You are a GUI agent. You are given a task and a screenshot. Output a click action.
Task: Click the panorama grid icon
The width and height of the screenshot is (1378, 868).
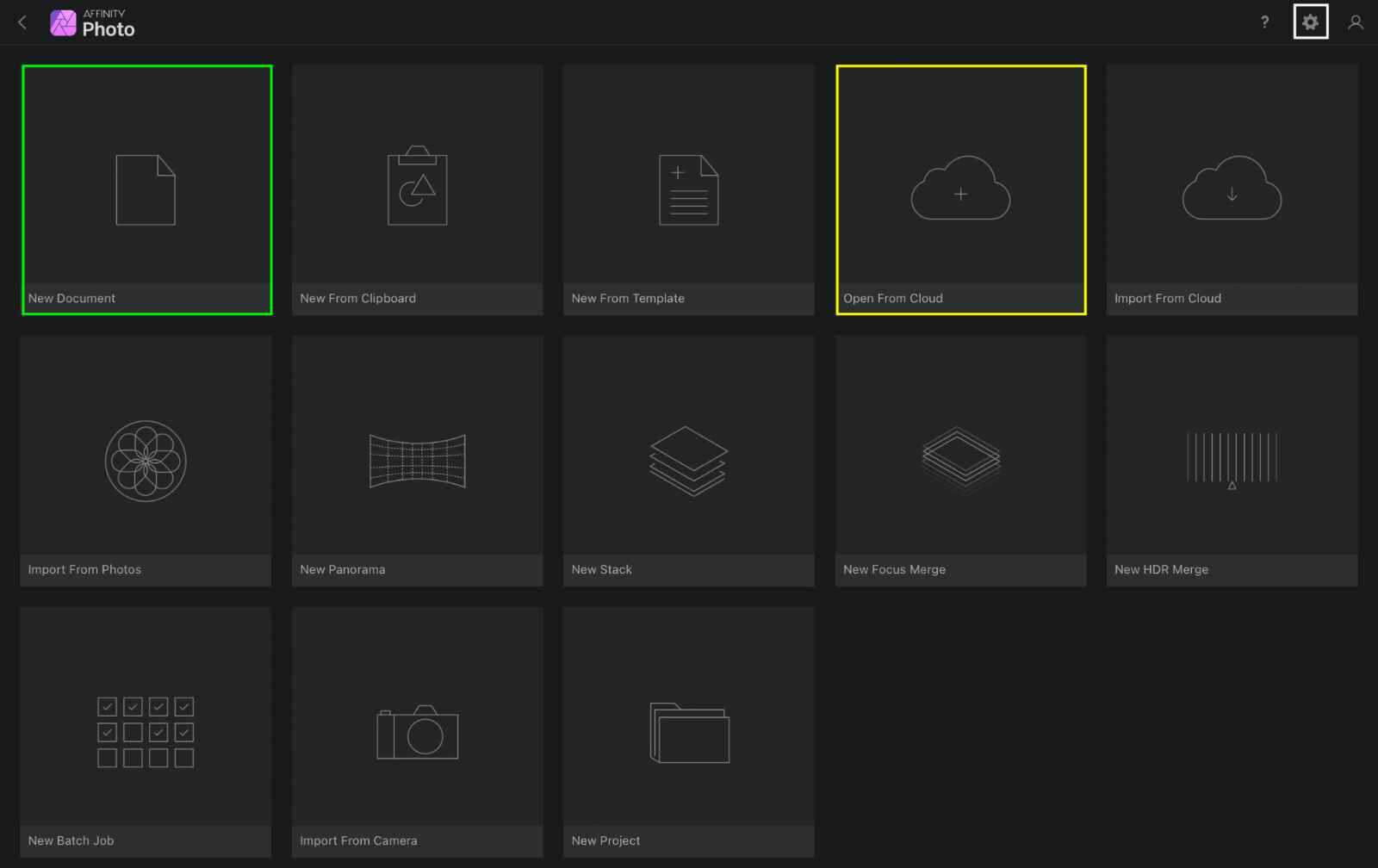(418, 461)
